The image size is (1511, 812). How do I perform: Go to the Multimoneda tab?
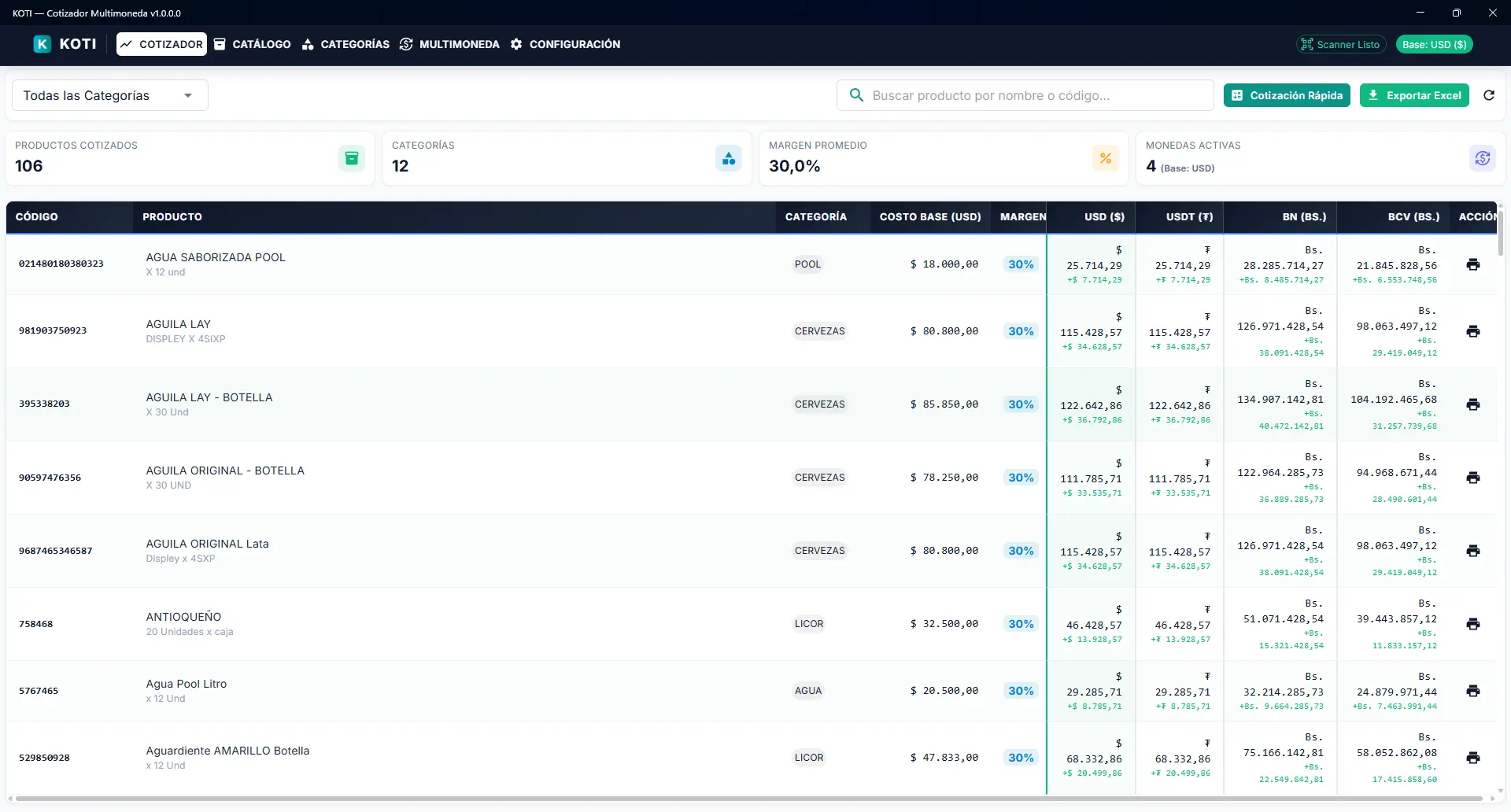coord(449,44)
